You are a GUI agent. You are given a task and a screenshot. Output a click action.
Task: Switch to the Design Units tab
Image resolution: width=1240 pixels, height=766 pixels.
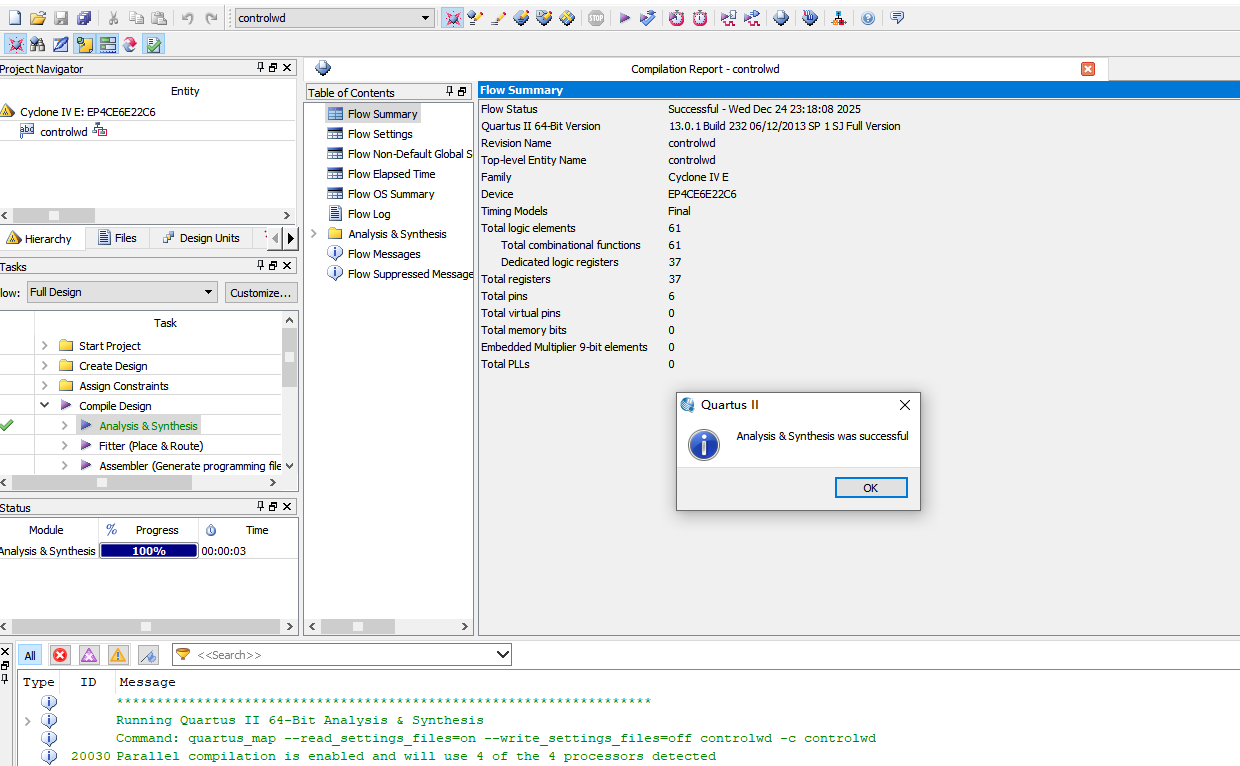pyautogui.click(x=201, y=238)
